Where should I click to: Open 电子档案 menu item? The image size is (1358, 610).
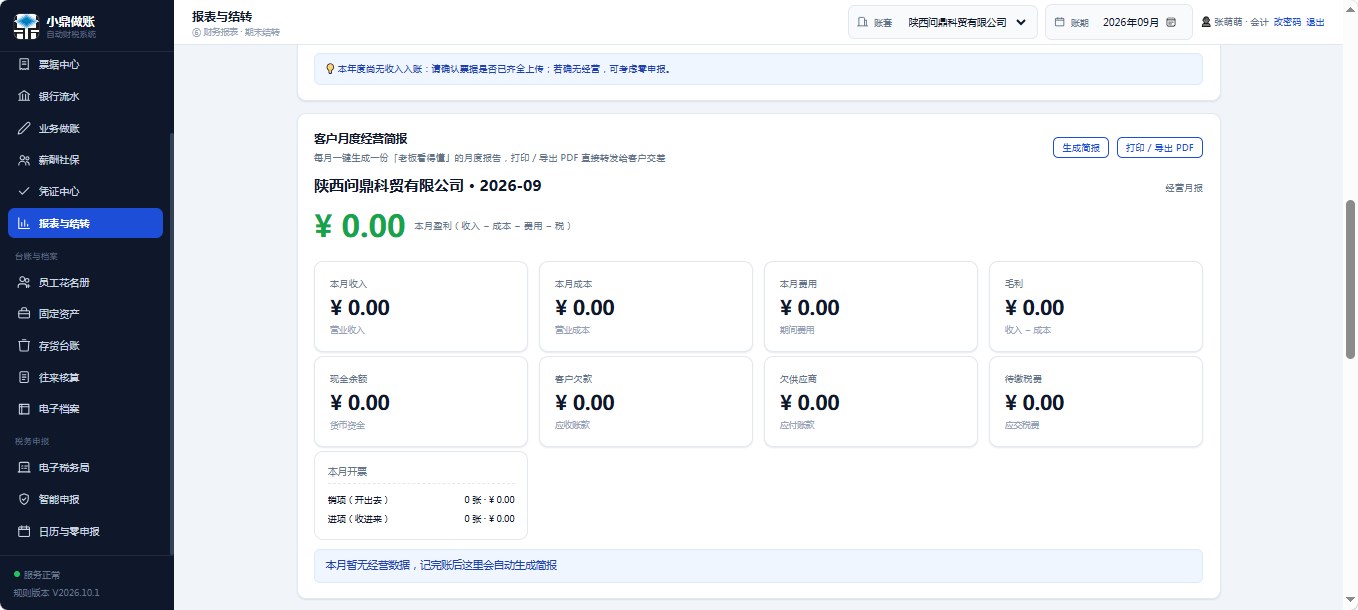pyautogui.click(x=85, y=409)
